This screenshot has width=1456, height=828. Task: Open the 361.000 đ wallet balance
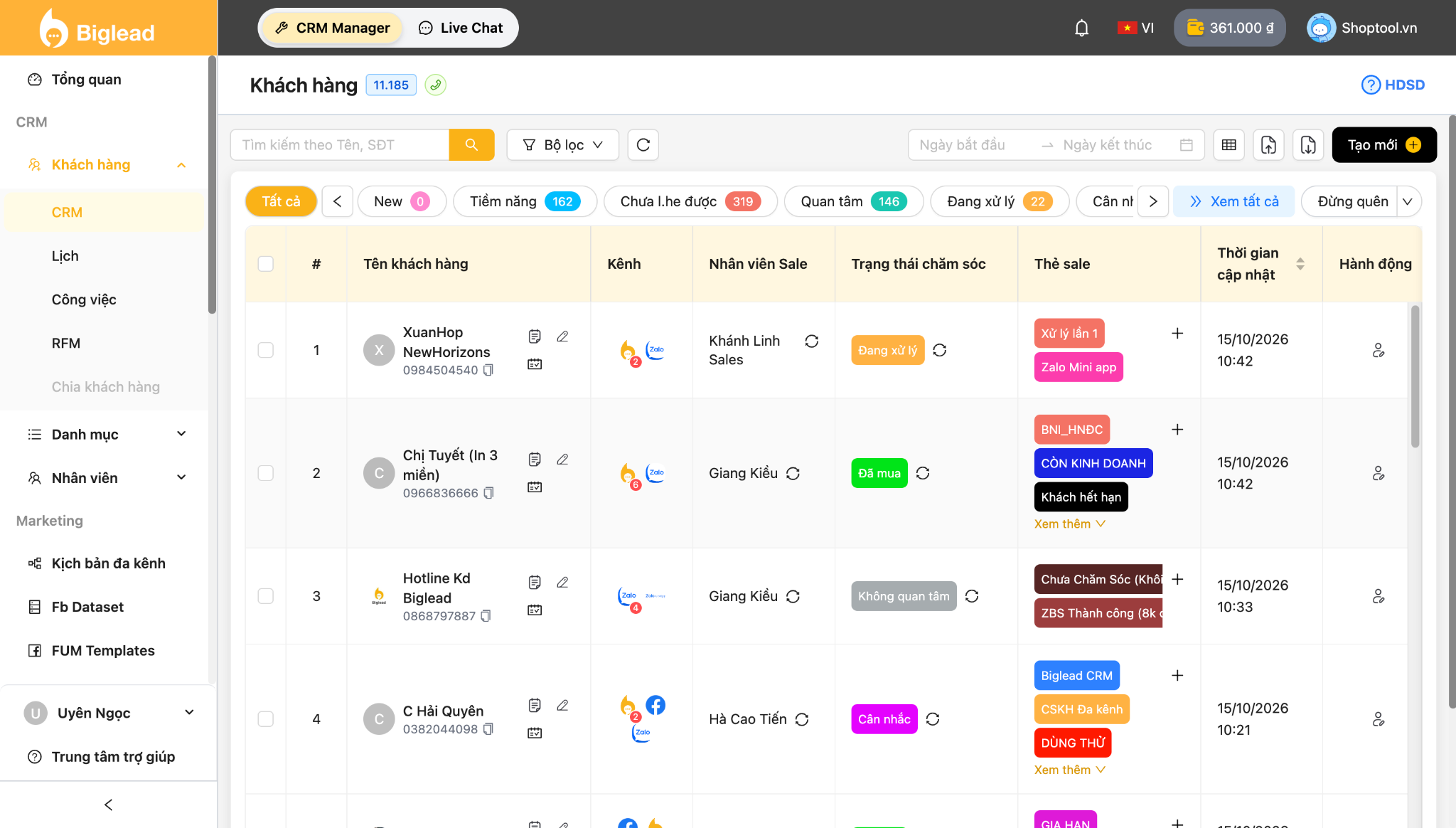1229,28
